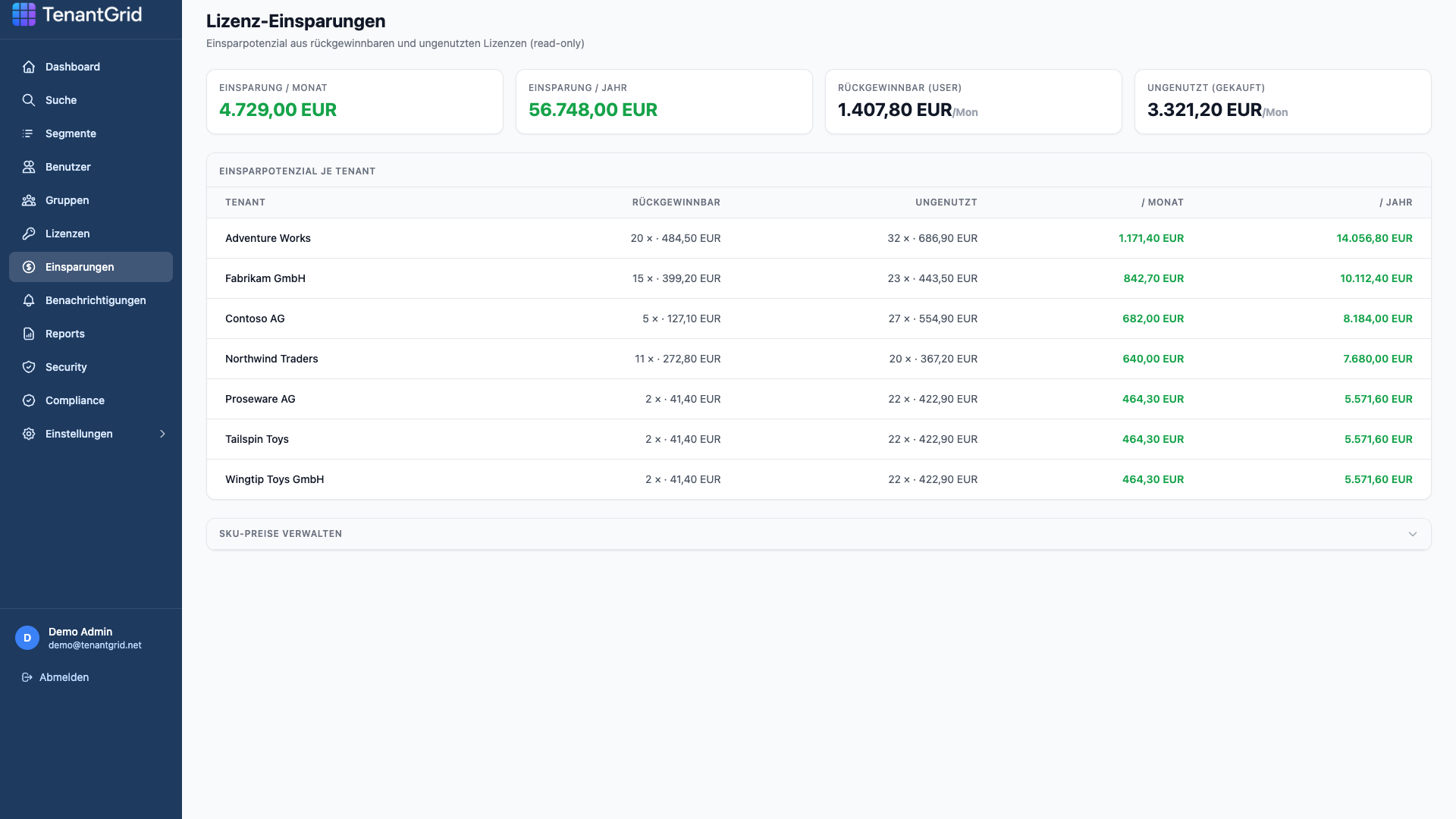Click 14.056,80 EUR yearly value
The height and width of the screenshot is (819, 1456).
tap(1374, 238)
